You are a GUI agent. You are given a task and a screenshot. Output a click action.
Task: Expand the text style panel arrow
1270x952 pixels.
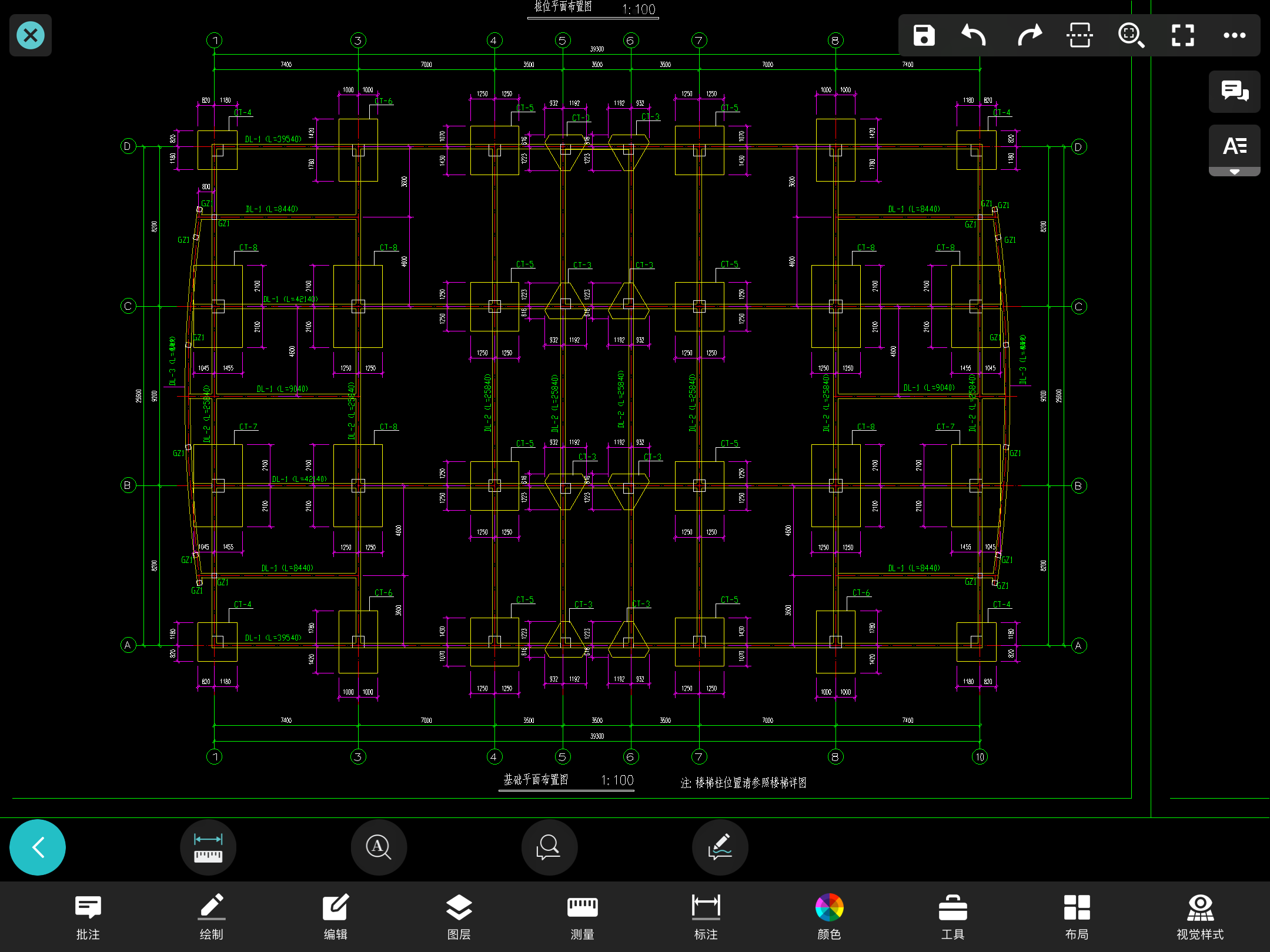pos(1234,172)
